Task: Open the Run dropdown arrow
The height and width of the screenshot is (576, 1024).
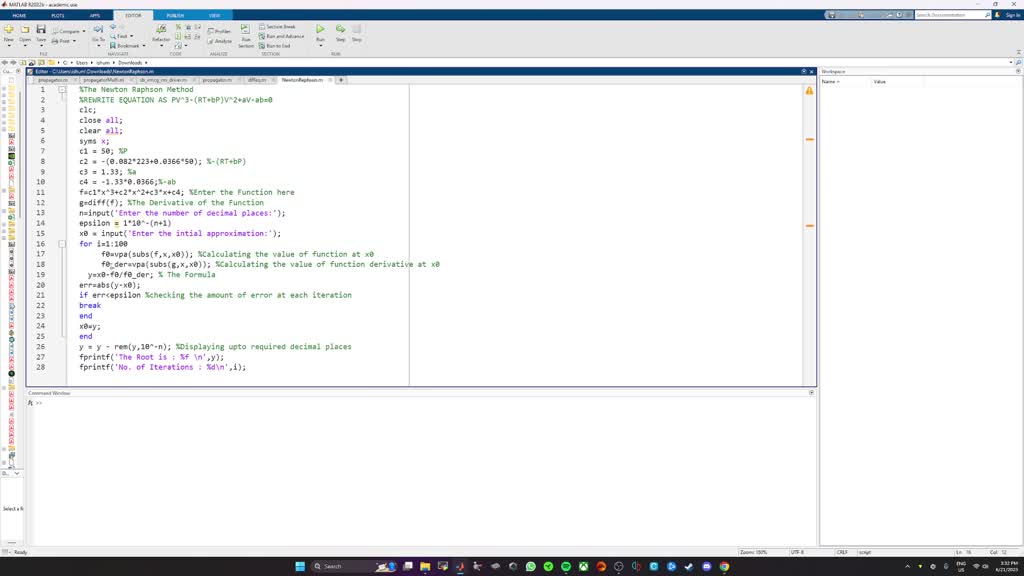Action: [x=320, y=46]
